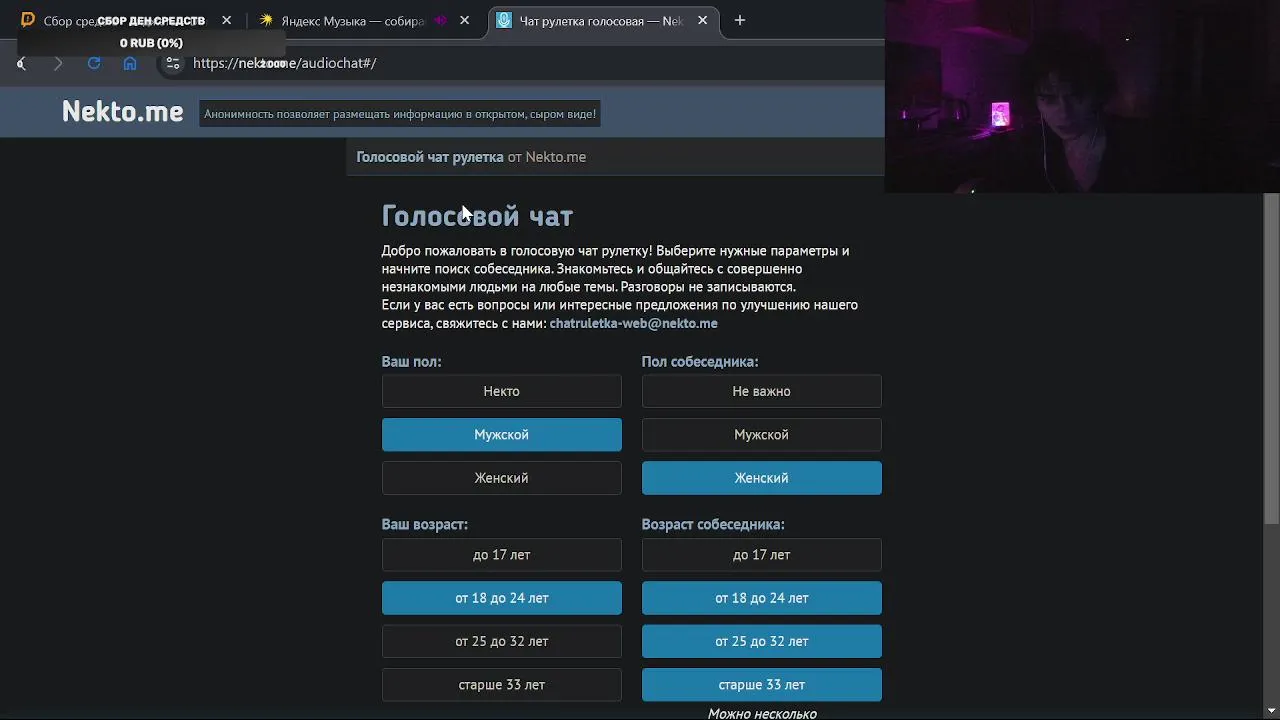This screenshot has height=720, width=1280.
Task: Choose your age до 17 лет
Action: [502, 555]
